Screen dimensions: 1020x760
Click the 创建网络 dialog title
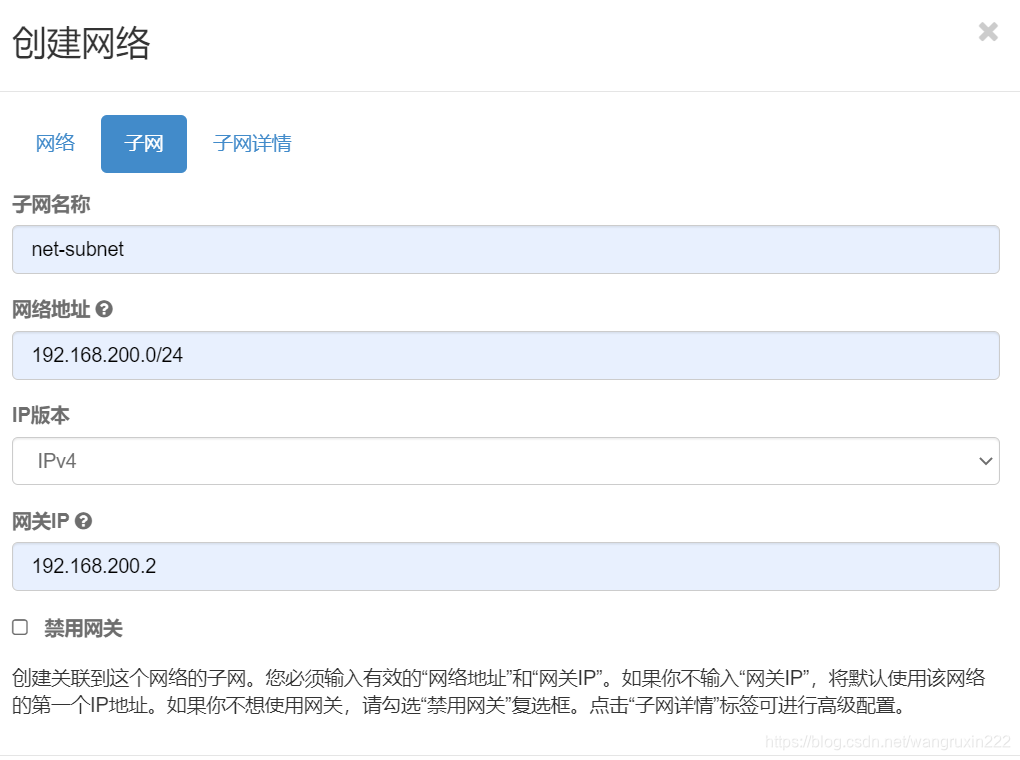81,44
